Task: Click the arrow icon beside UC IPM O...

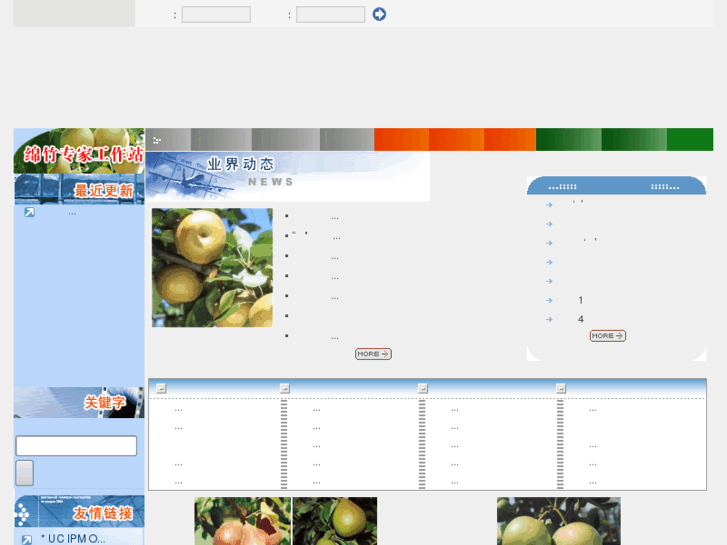Action: (27, 540)
